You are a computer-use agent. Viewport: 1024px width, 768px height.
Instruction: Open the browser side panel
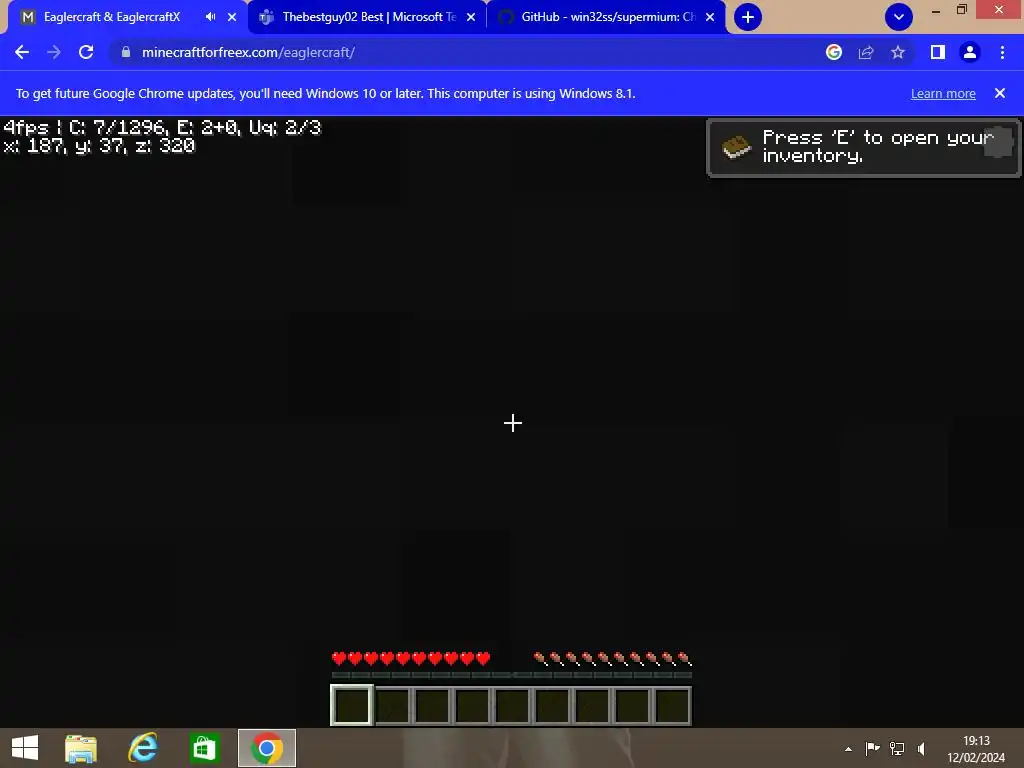(x=938, y=52)
